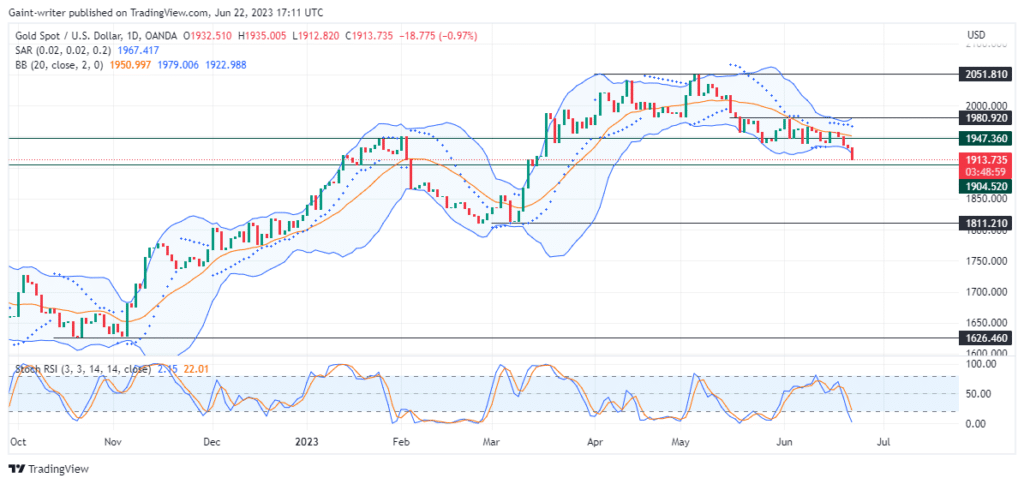Click the Apr label on the time axis
Screen dimensions: 1024x484
click(x=595, y=442)
